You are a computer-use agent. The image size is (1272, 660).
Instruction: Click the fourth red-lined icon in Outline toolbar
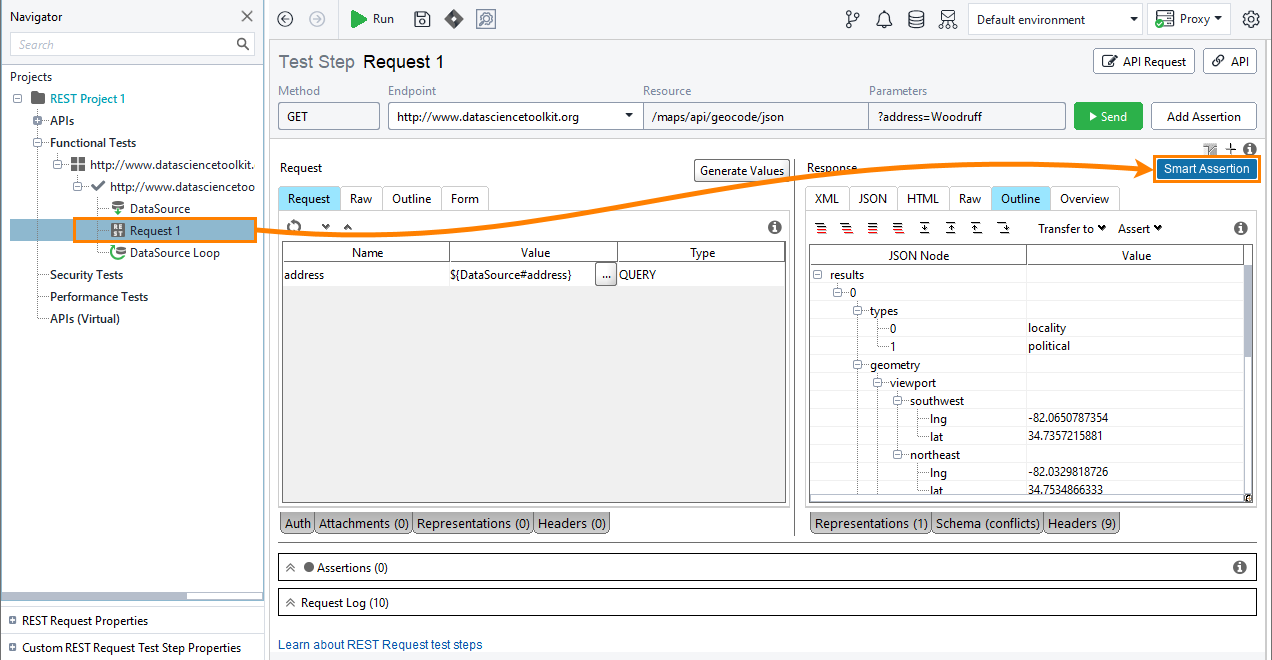(x=898, y=228)
